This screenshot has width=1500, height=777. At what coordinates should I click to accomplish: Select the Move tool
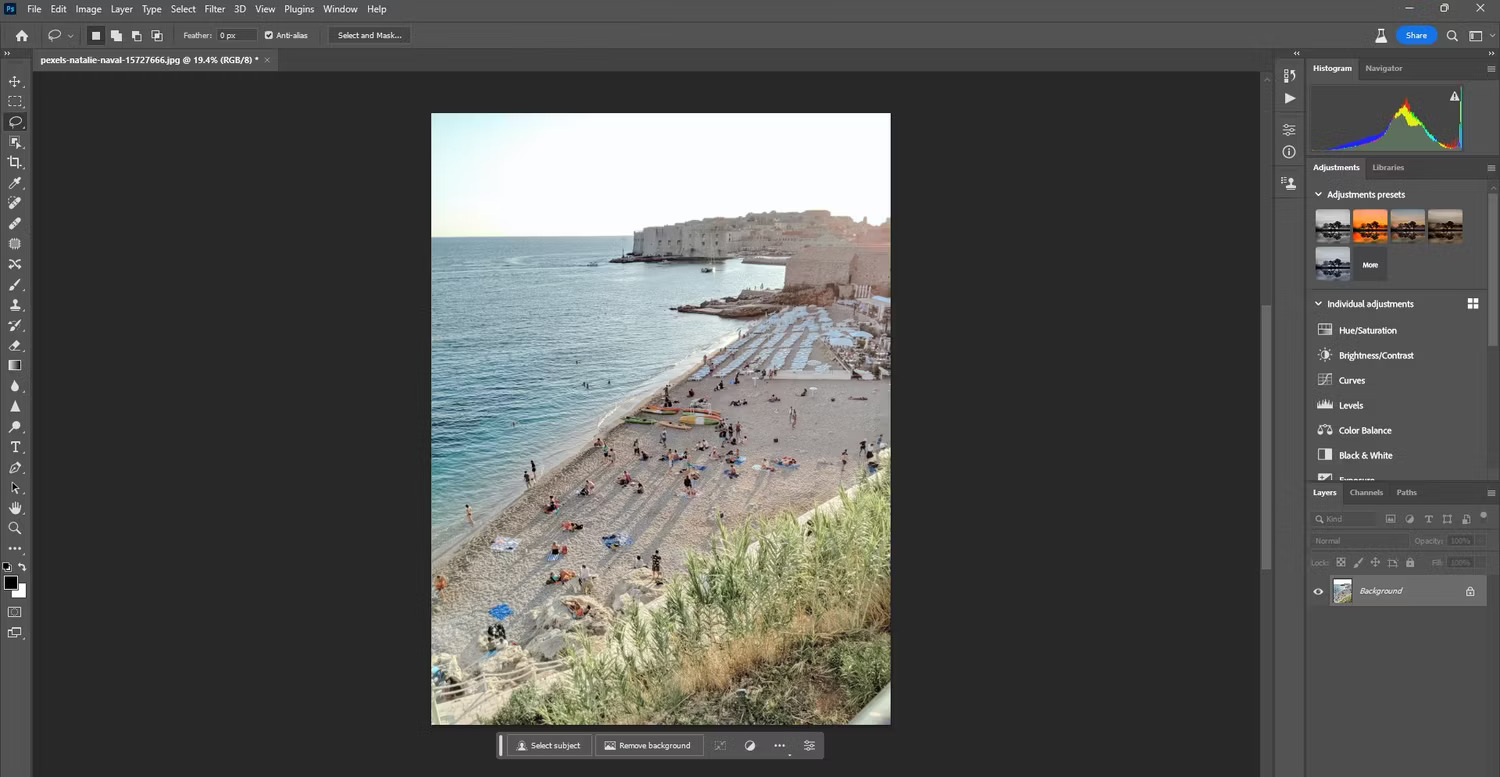click(x=15, y=83)
